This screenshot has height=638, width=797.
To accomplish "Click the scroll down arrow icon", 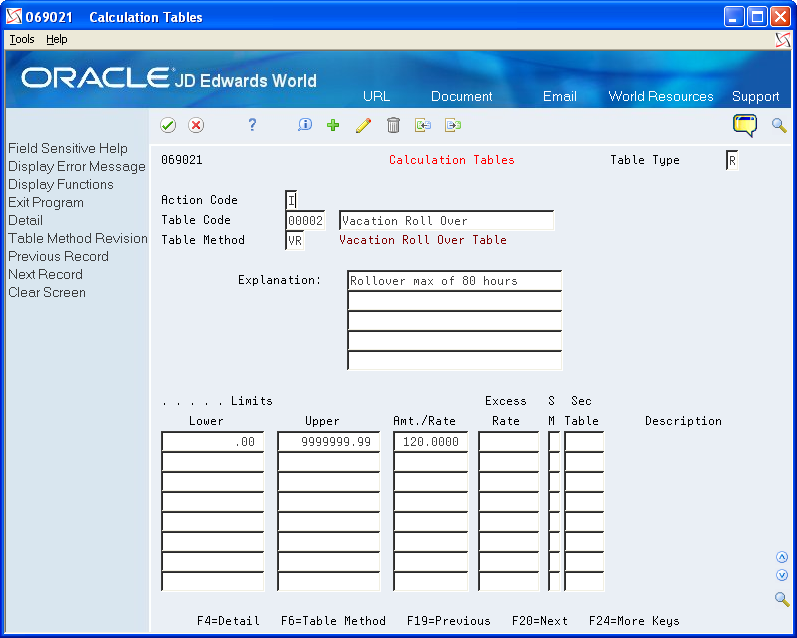I will point(782,575).
